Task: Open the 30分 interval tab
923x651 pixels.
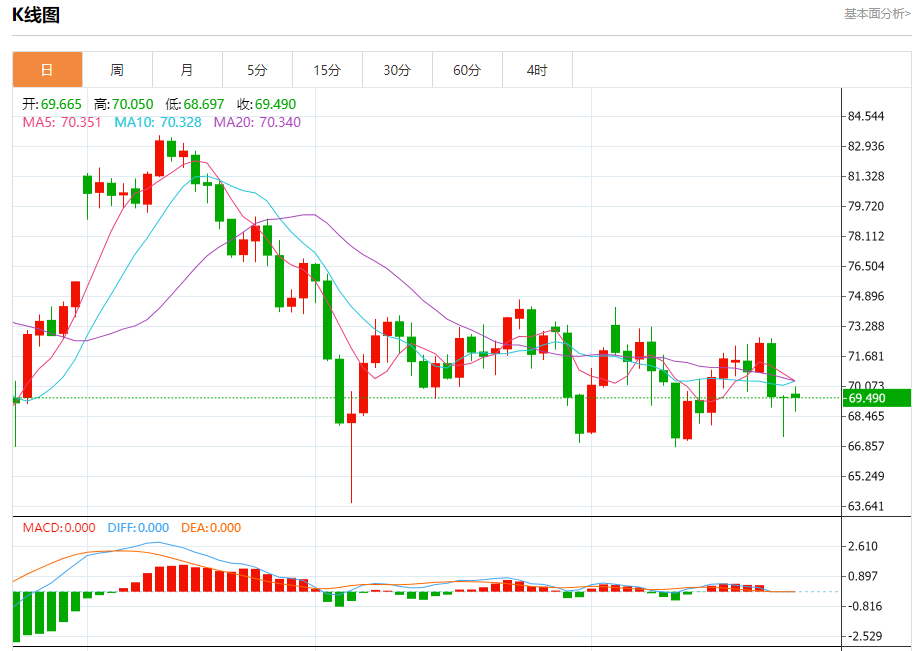Action: pyautogui.click(x=397, y=70)
